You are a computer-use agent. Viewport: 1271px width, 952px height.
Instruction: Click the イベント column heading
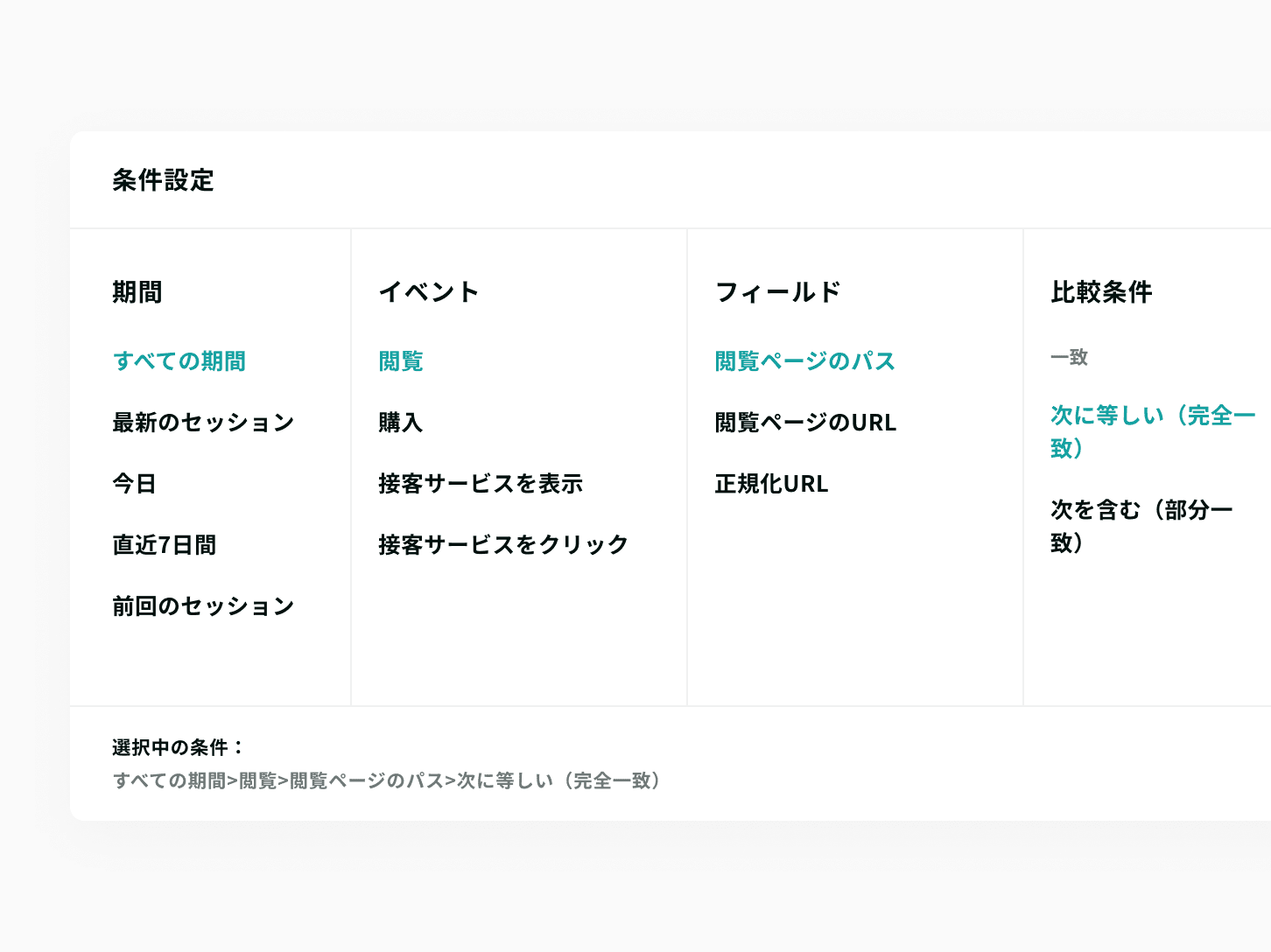tap(429, 292)
